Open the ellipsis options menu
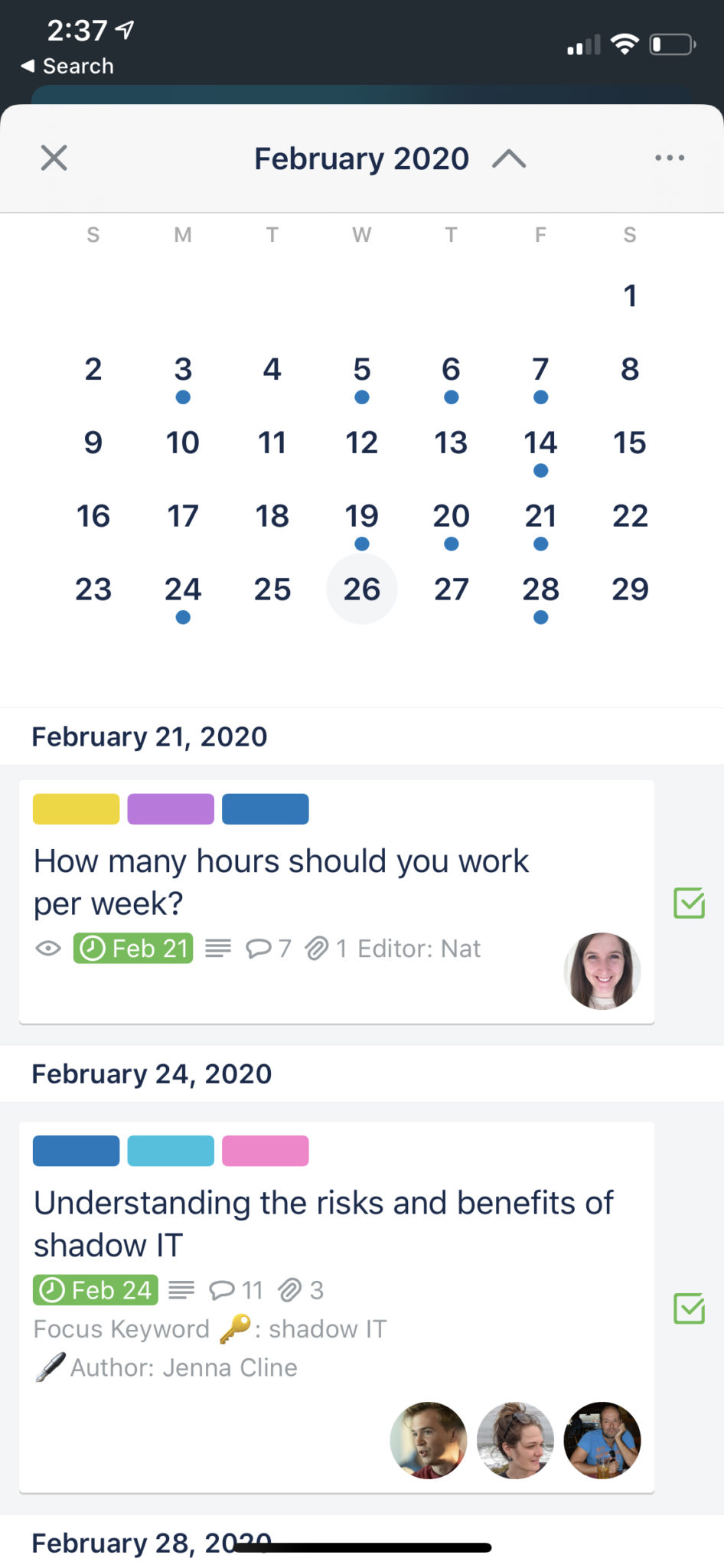This screenshot has width=724, height=1568. (x=670, y=158)
